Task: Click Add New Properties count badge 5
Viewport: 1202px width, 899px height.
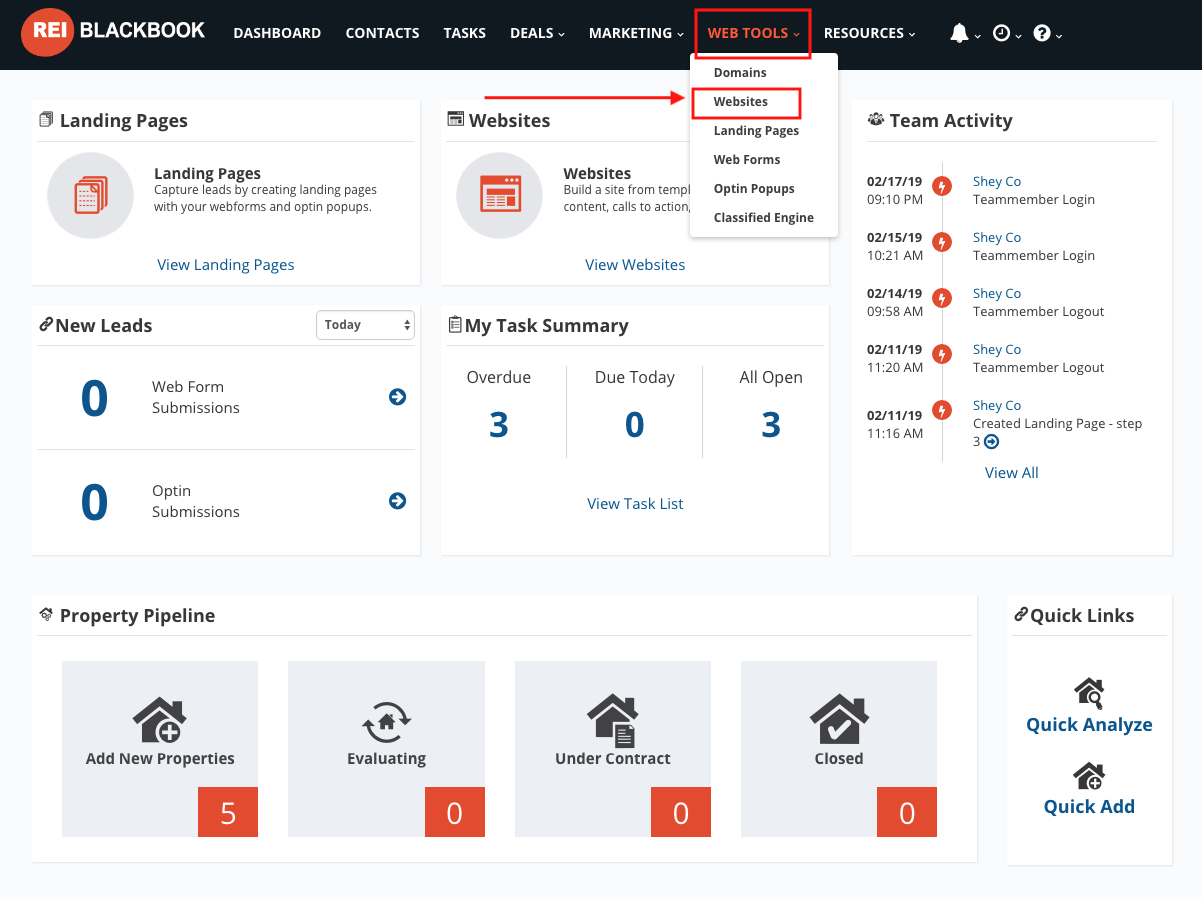Action: (x=228, y=813)
